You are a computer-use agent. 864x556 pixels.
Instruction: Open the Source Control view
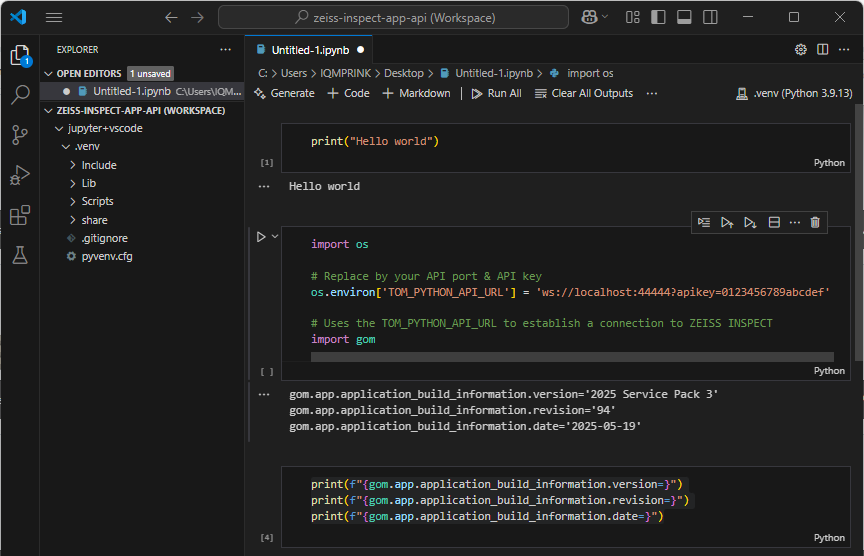click(x=20, y=135)
